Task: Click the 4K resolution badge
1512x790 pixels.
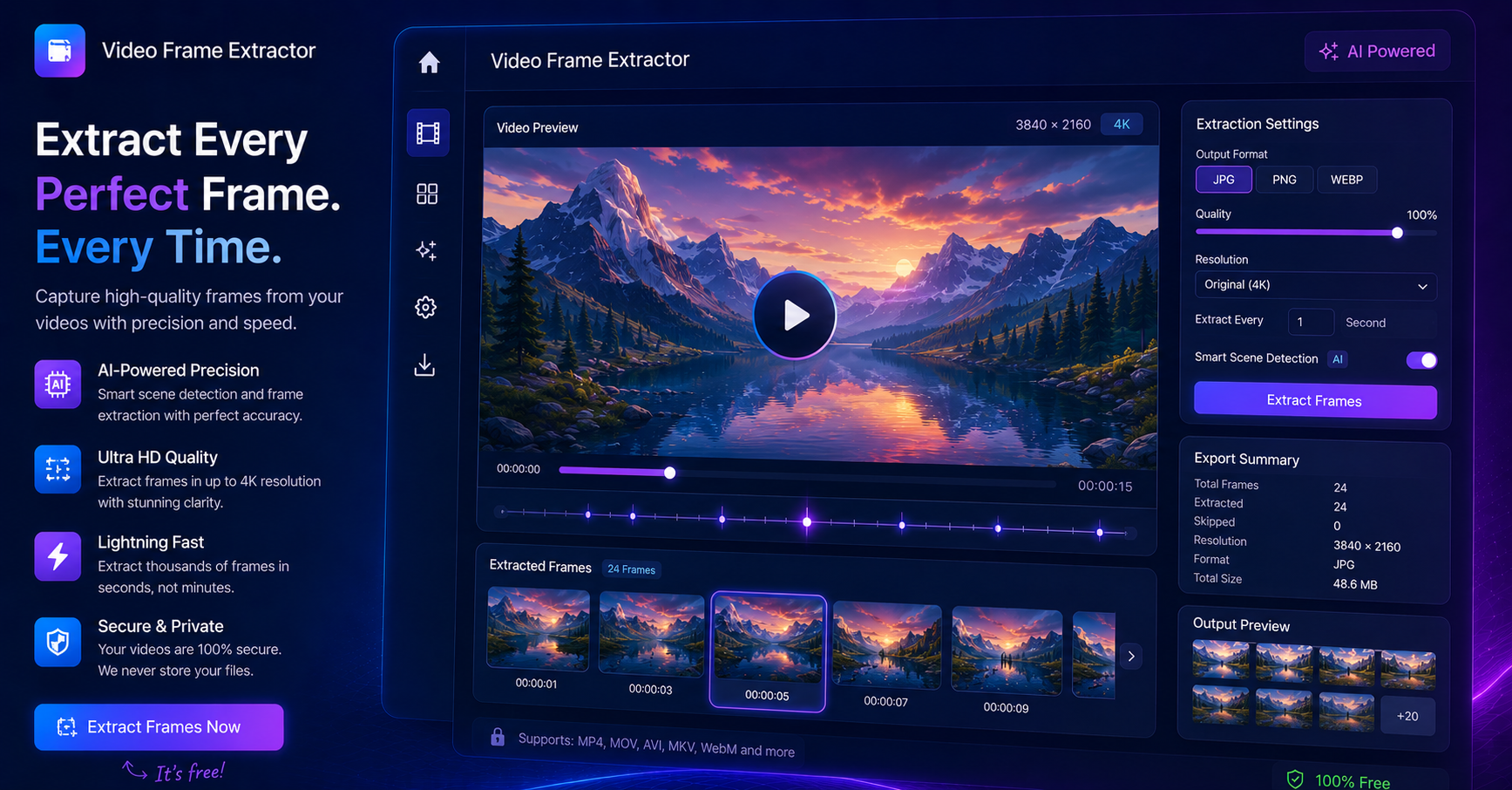Action: pos(1122,124)
